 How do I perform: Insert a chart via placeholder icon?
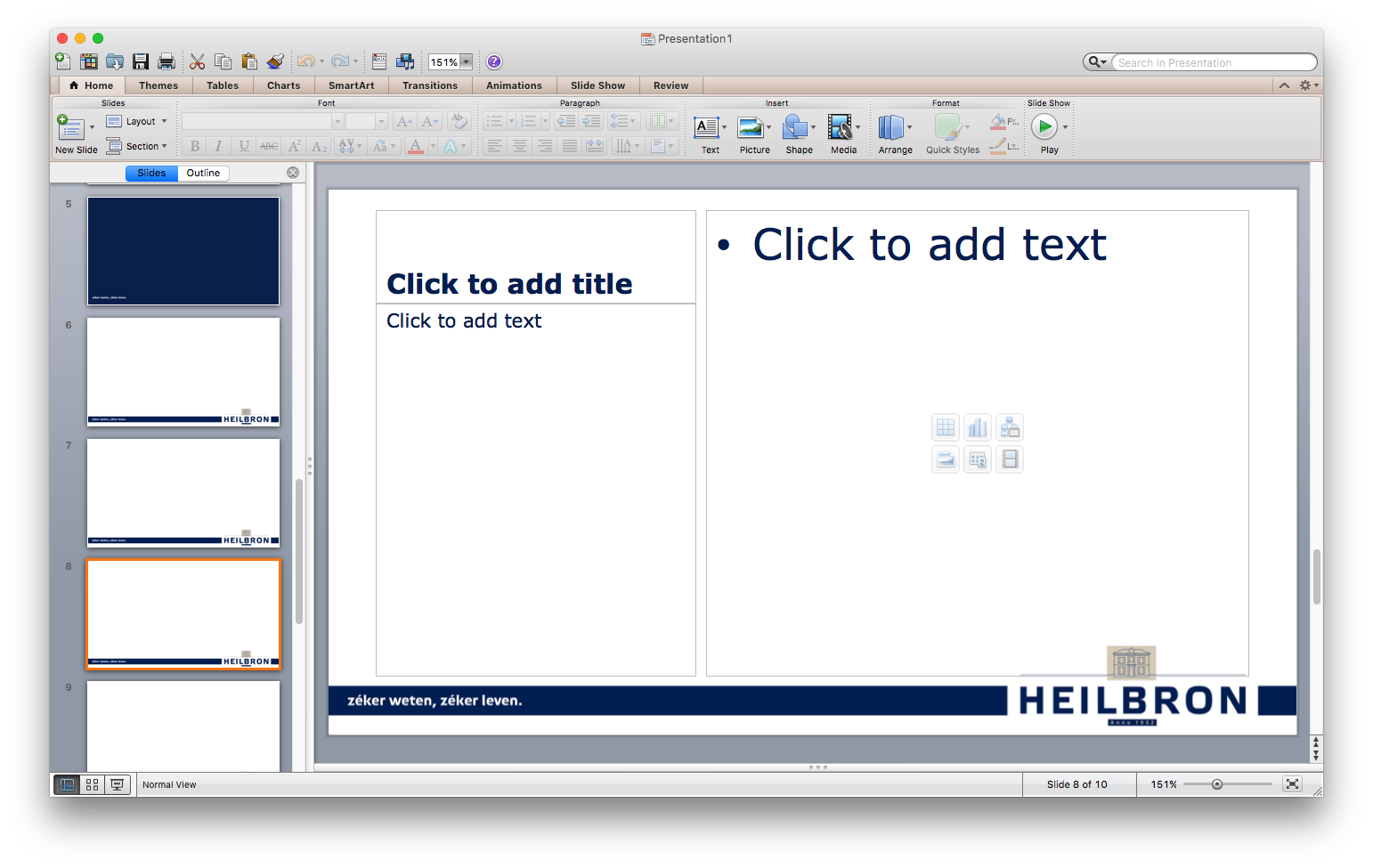[978, 428]
